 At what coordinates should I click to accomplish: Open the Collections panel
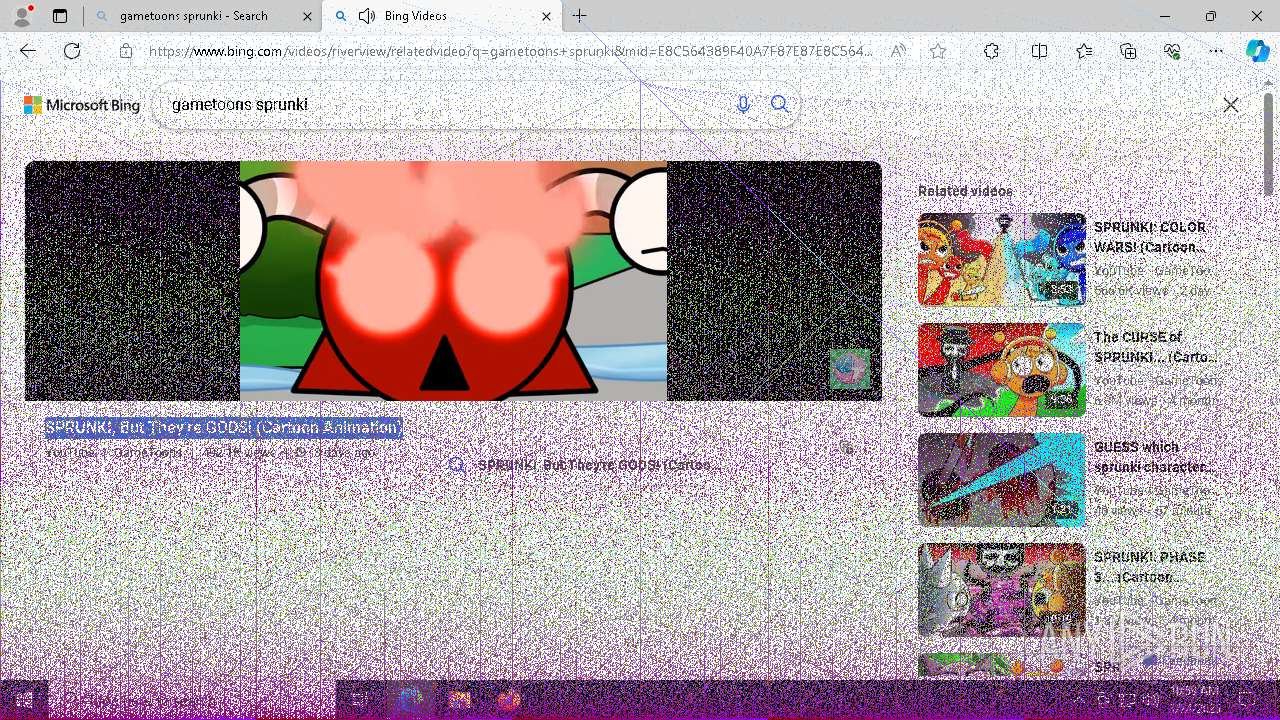1128,51
